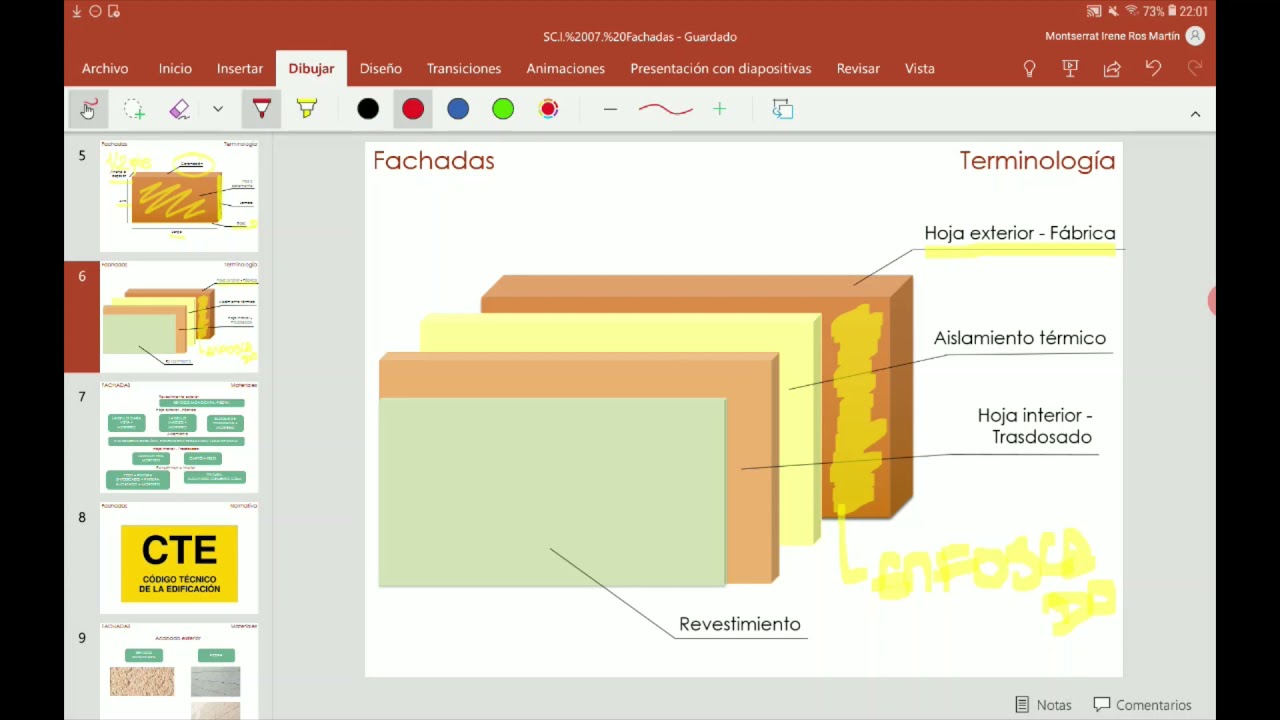This screenshot has width=1280, height=720.
Task: Click the 'Hoja exterior - Fábrica' label
Action: coord(1020,233)
